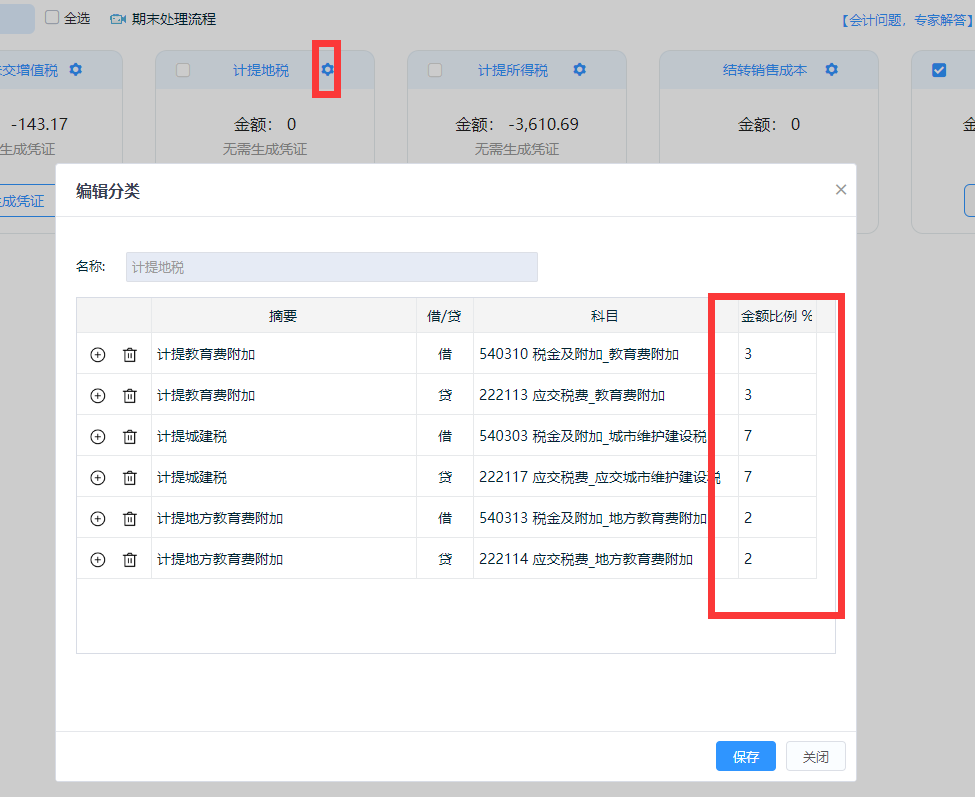Open settings gear for 结转销售成本 card

point(831,70)
